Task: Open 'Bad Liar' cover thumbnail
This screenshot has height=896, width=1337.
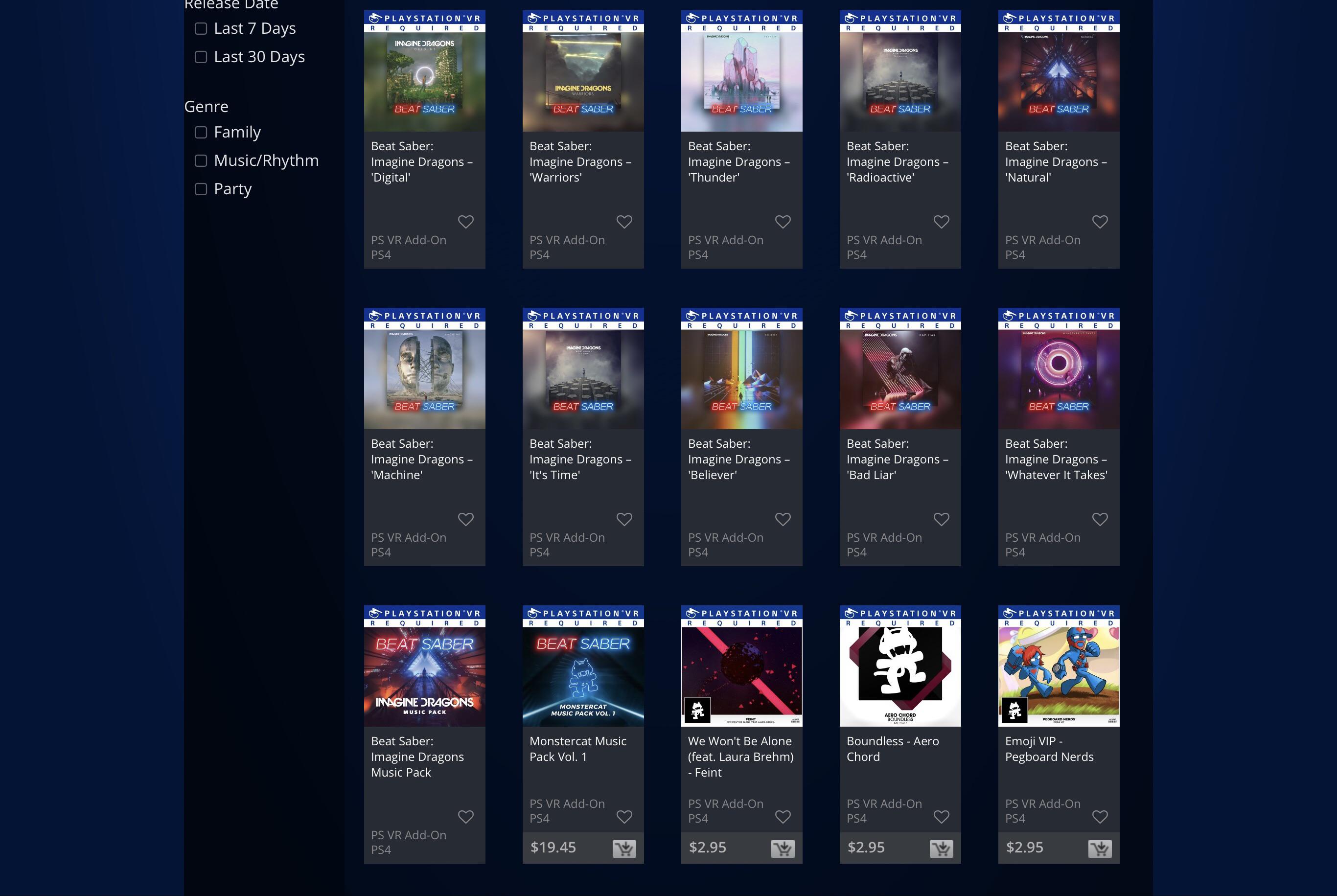Action: 900,368
